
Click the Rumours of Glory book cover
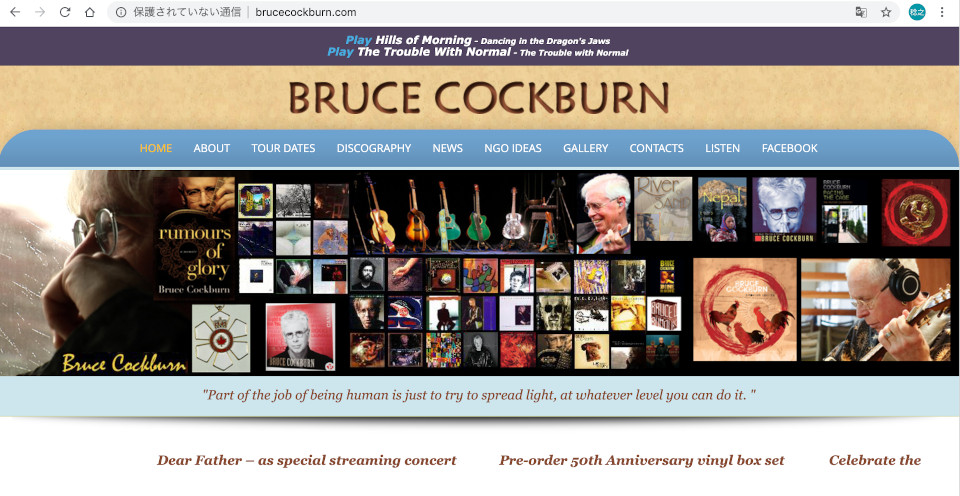click(x=195, y=238)
